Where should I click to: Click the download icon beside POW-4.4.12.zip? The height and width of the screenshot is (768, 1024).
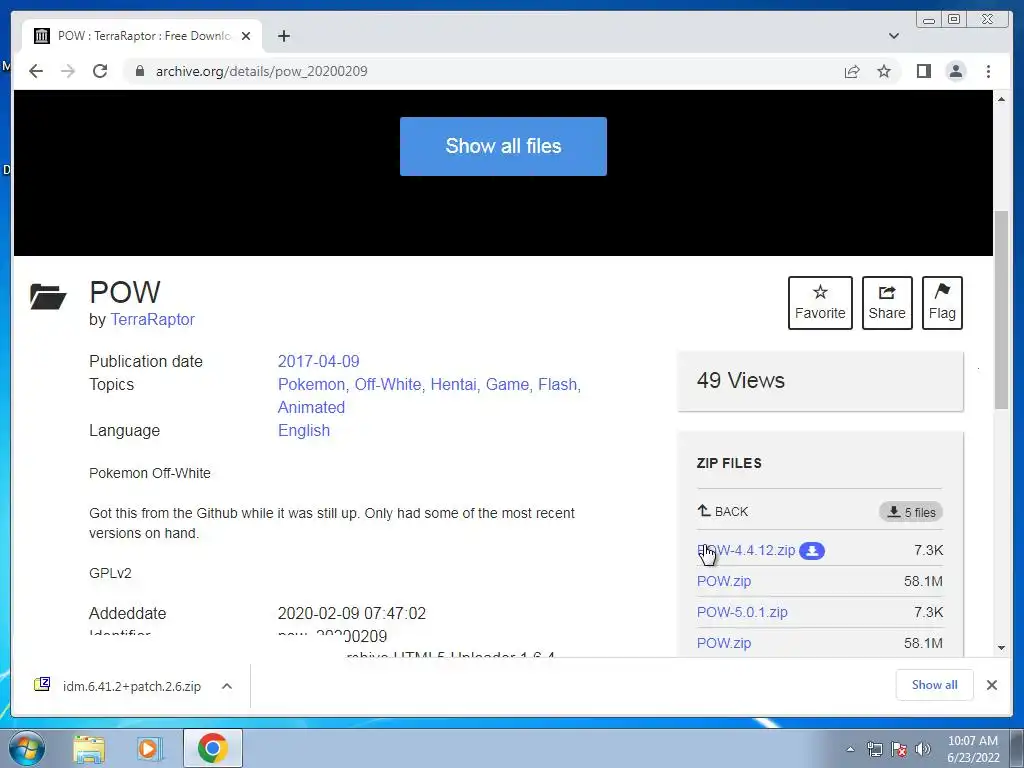pos(812,551)
